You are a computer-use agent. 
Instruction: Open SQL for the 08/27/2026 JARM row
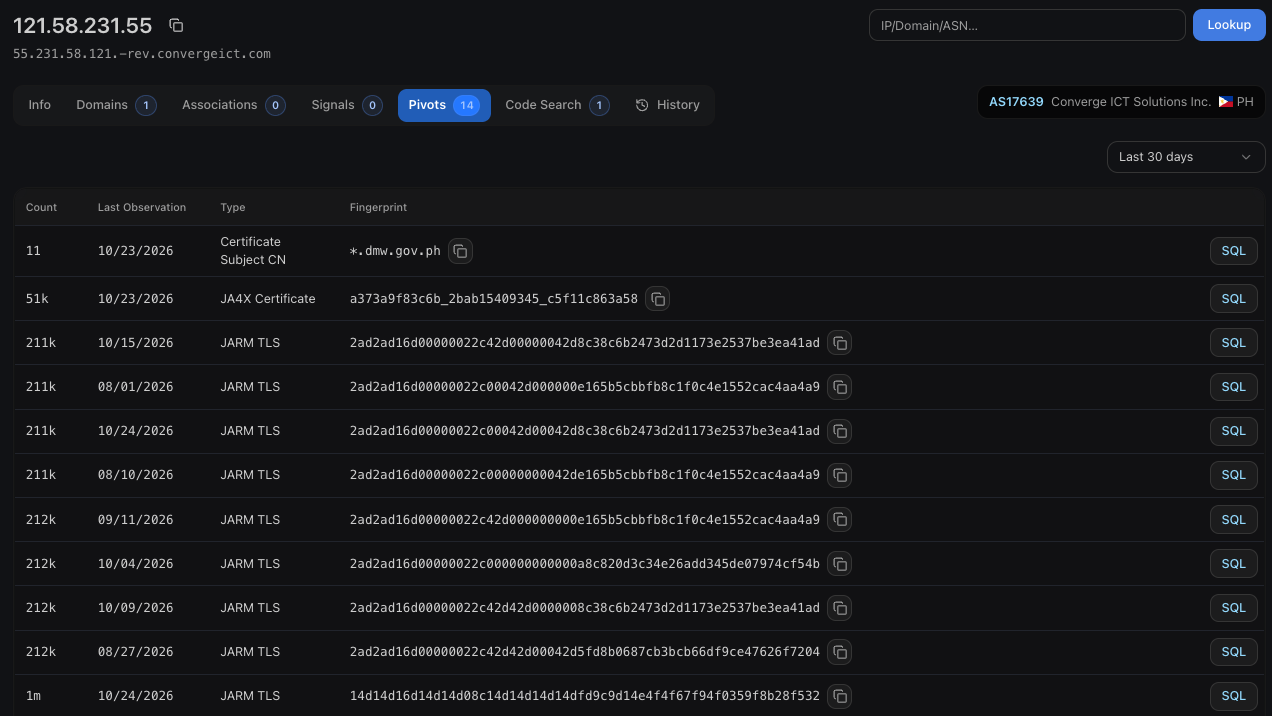1233,651
